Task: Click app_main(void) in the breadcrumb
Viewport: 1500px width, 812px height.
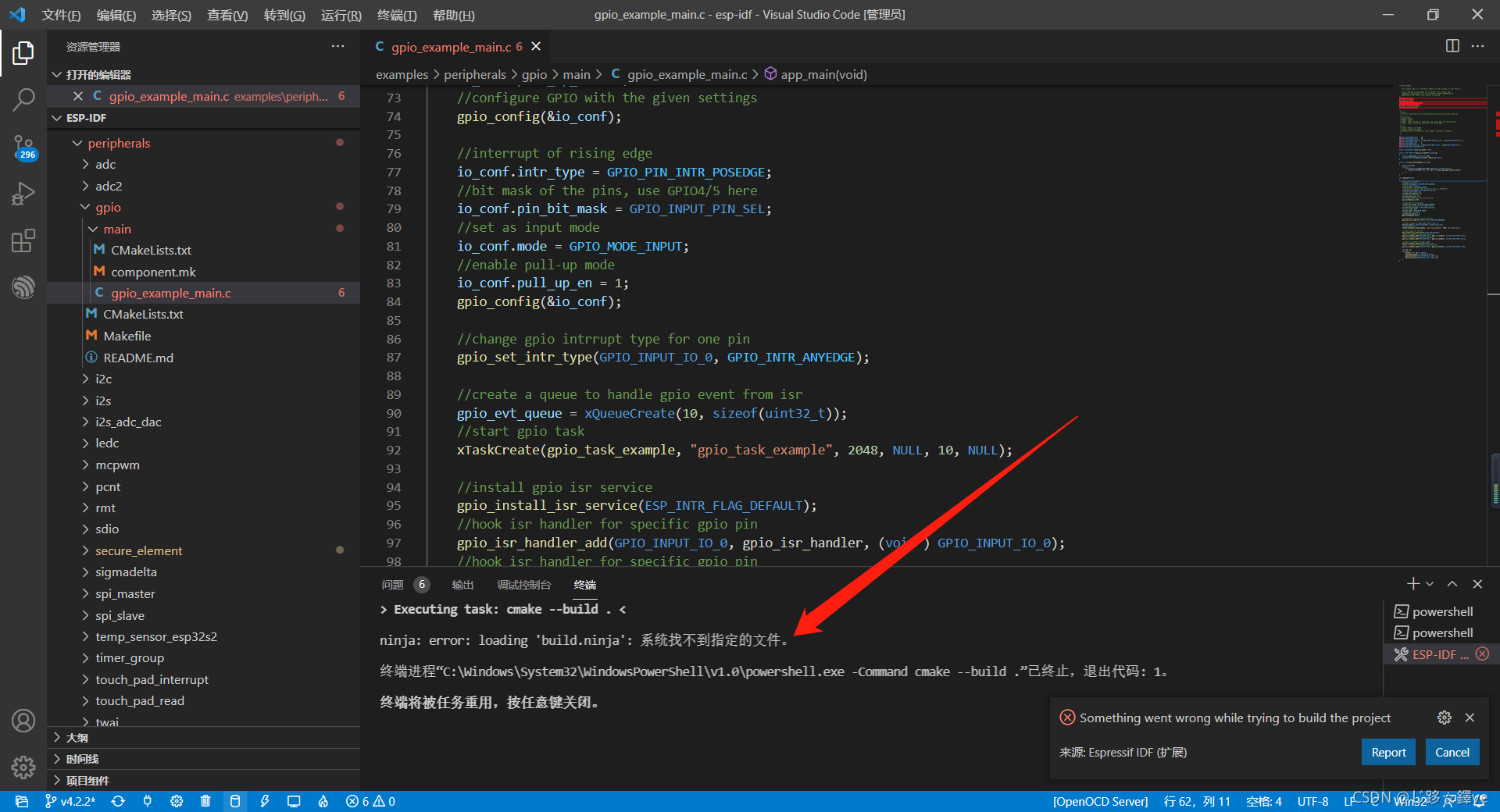Action: 823,74
